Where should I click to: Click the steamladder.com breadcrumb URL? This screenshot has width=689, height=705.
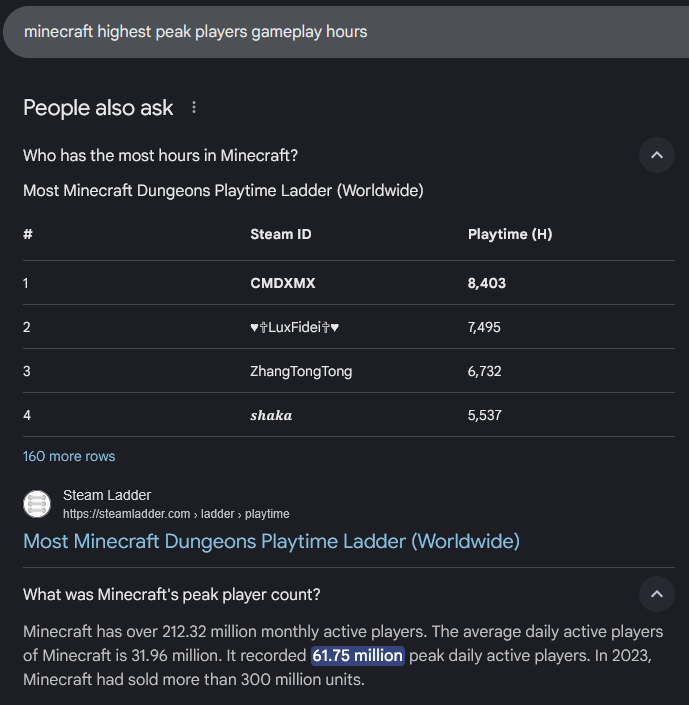click(176, 514)
